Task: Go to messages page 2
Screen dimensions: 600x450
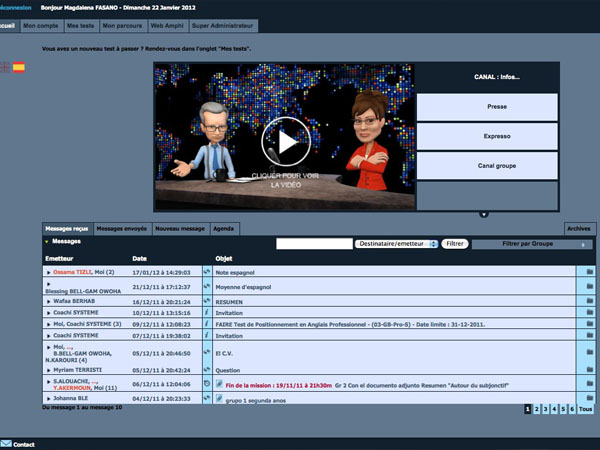Action: coord(536,409)
